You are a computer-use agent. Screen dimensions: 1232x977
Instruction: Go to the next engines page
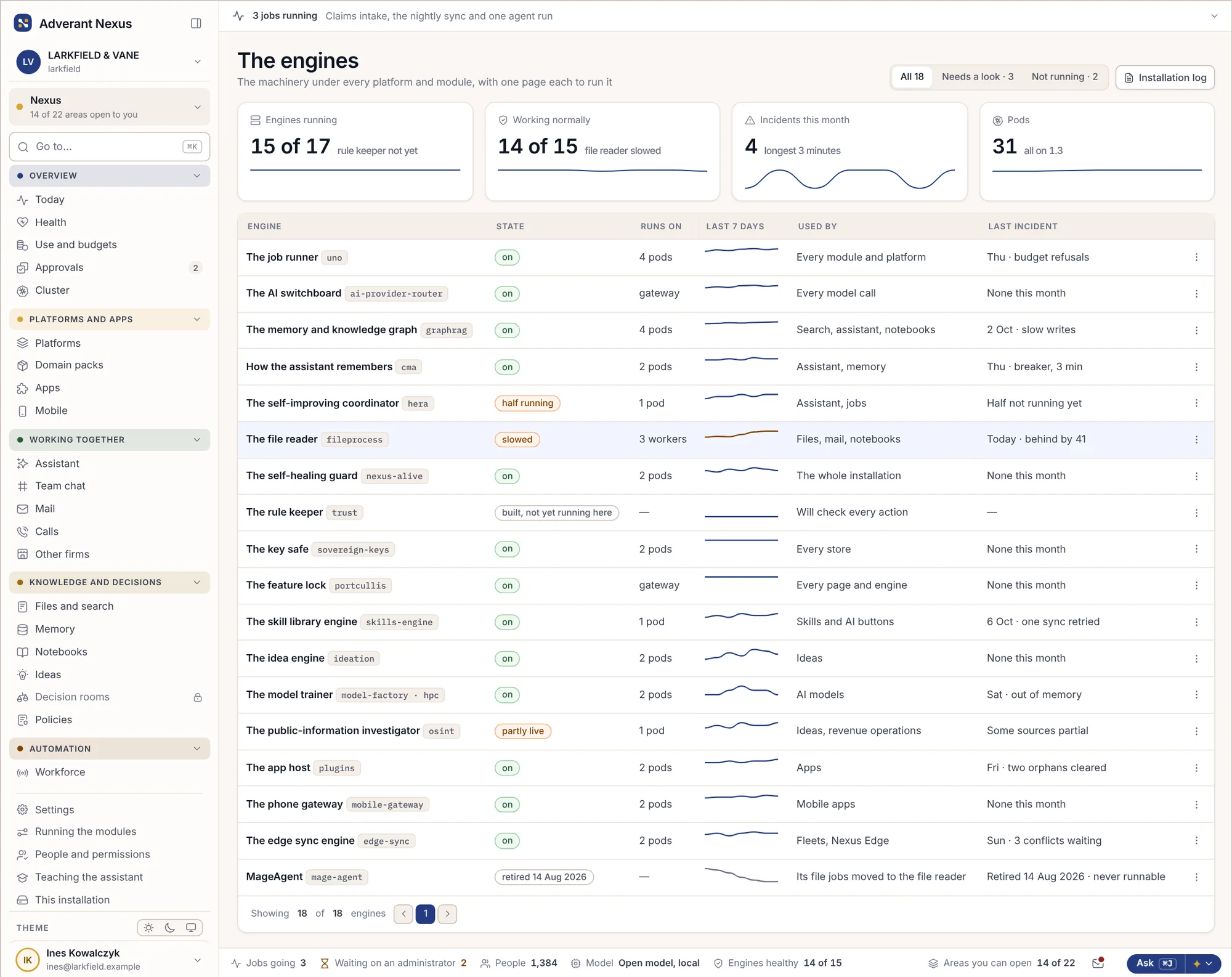[x=448, y=914]
